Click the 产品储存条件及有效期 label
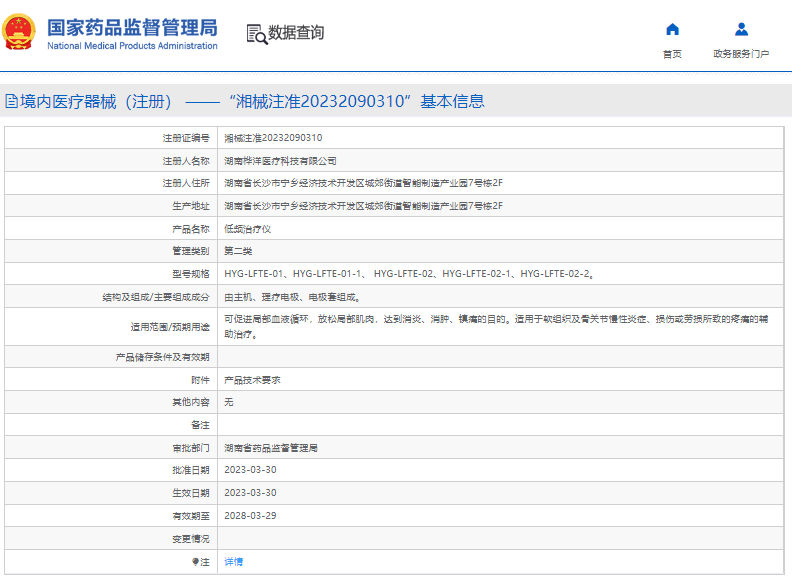The height and width of the screenshot is (580, 792). tap(162, 357)
